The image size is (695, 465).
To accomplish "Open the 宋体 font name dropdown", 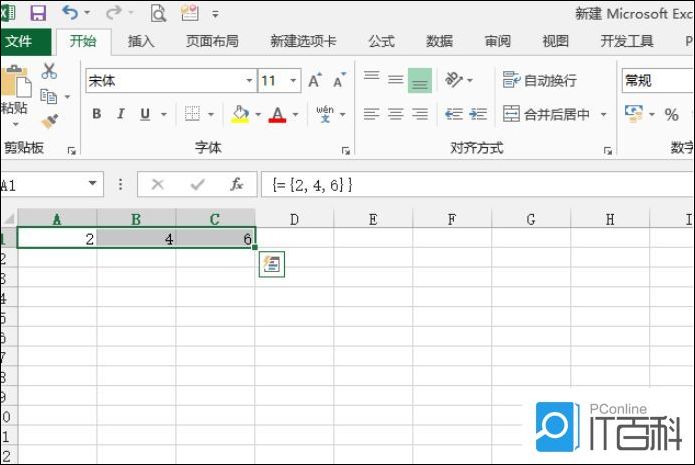I will [x=250, y=81].
